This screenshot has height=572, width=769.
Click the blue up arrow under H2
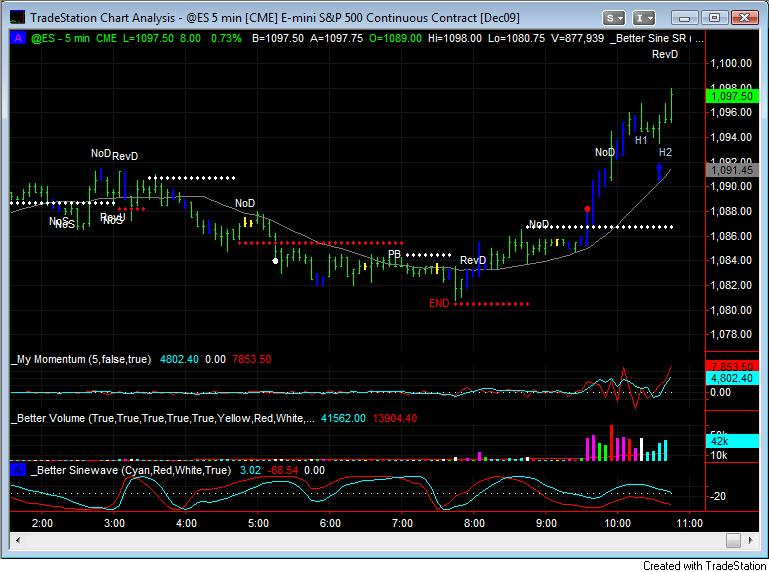tap(659, 172)
